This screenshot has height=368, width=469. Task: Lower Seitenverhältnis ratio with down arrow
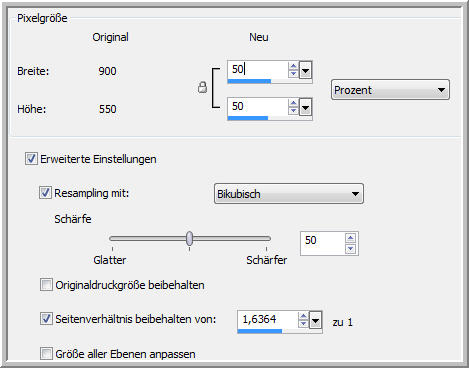pos(303,324)
